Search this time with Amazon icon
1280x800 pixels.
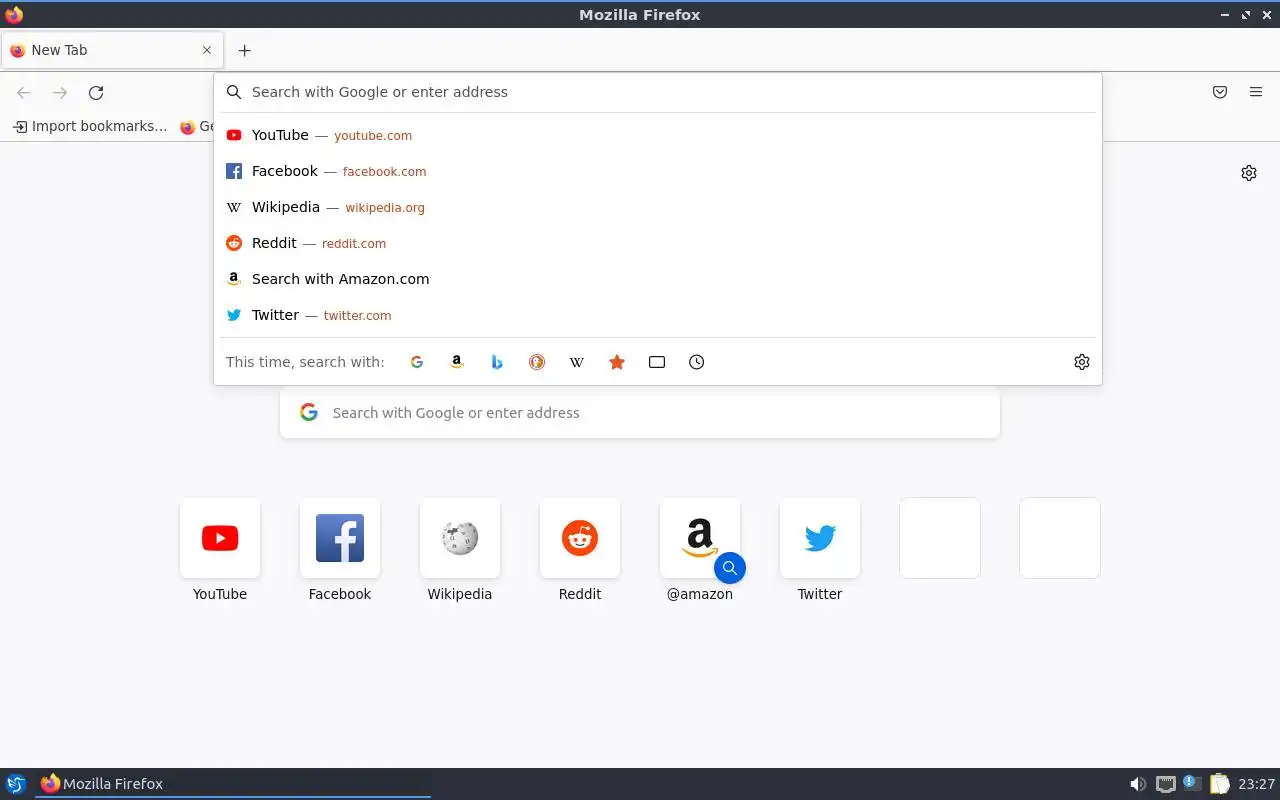(457, 362)
